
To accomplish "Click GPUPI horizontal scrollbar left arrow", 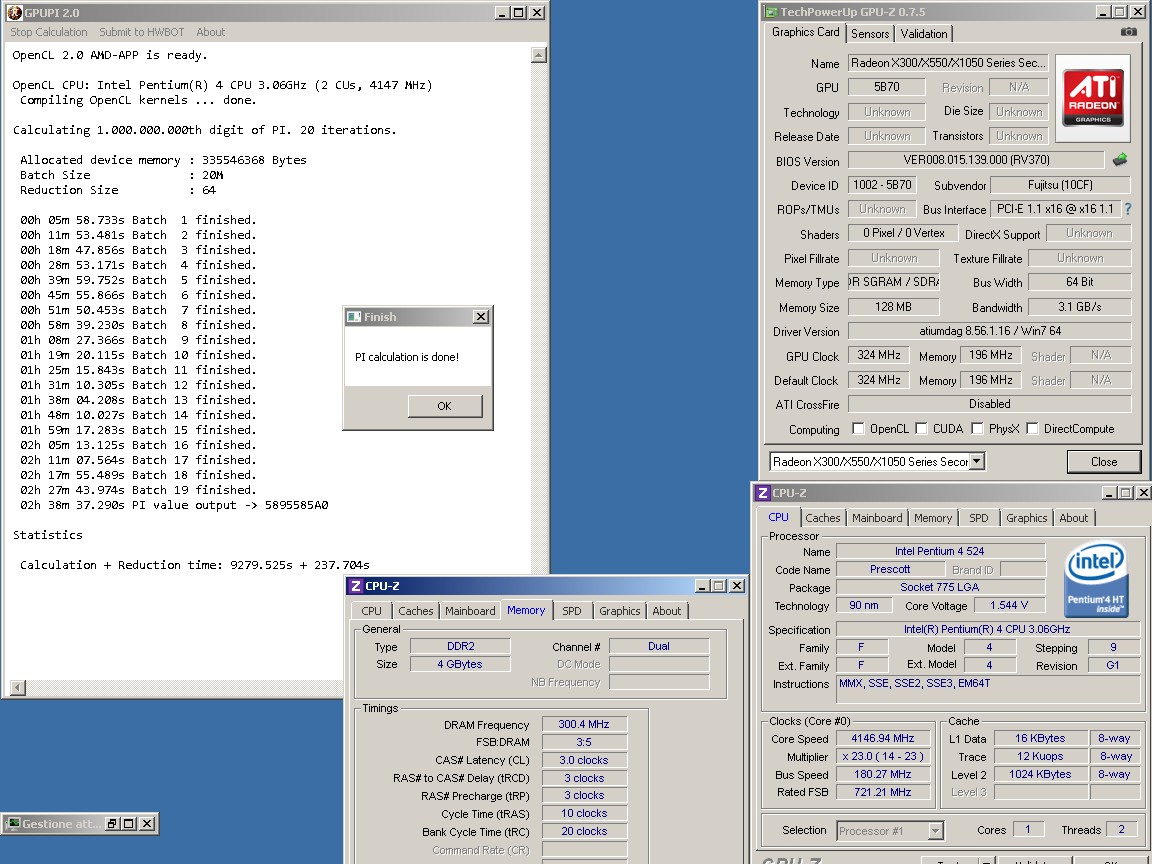I will pyautogui.click(x=18, y=688).
